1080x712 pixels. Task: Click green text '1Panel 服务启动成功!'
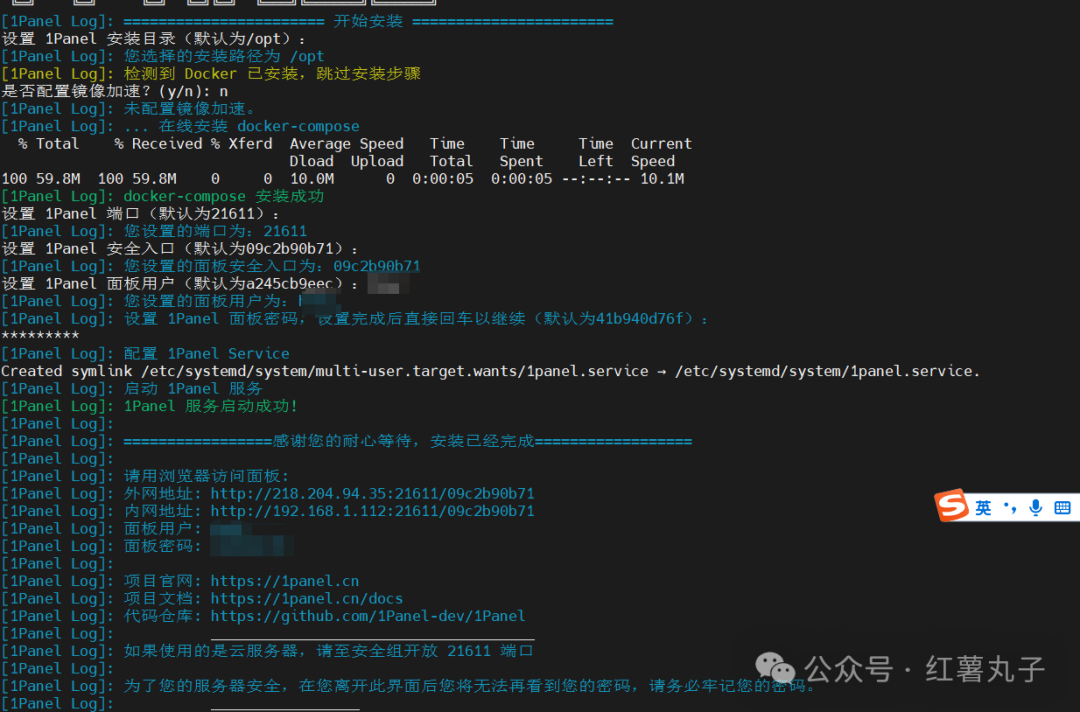[x=211, y=406]
